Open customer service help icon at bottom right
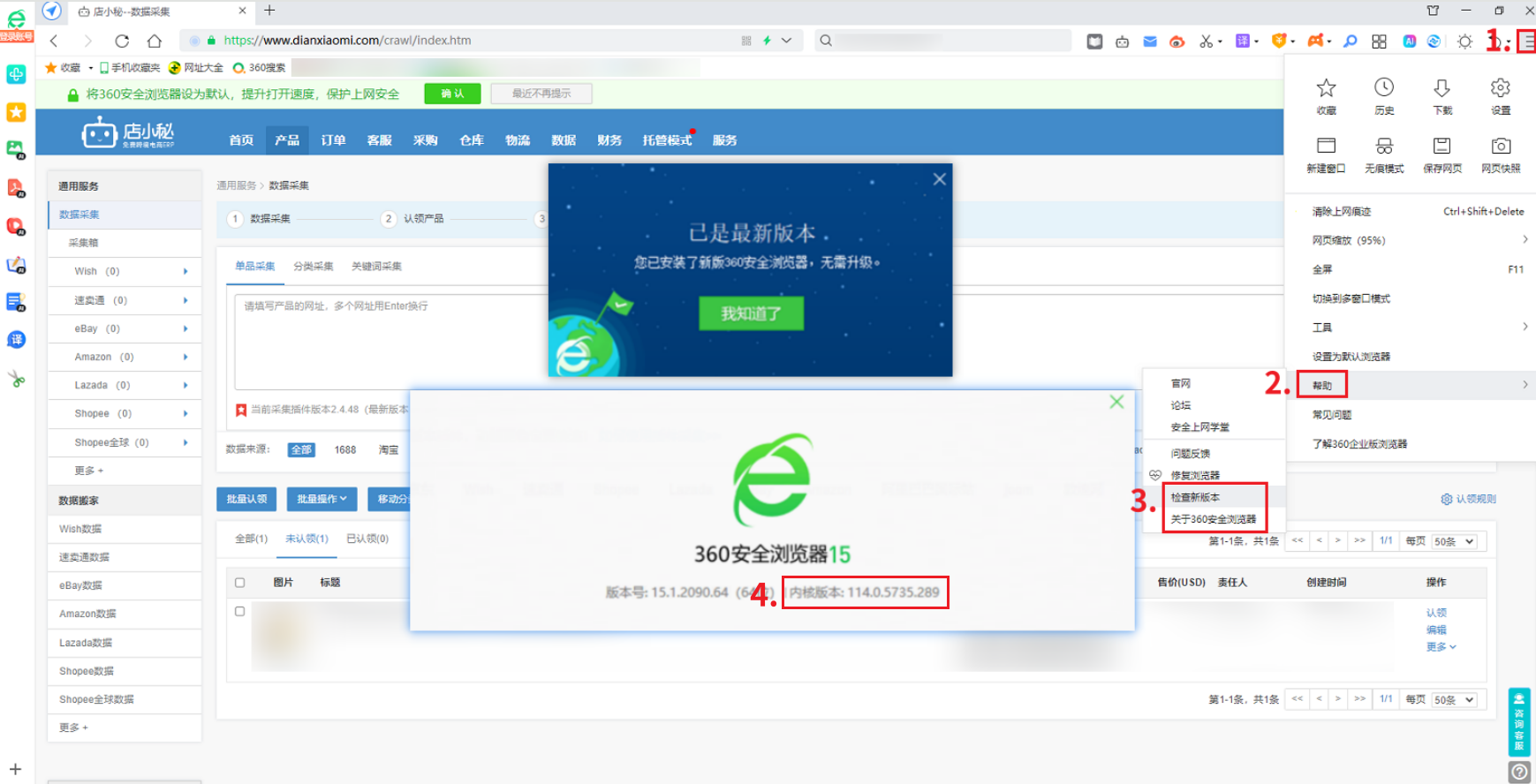The image size is (1536, 784). [x=1519, y=773]
